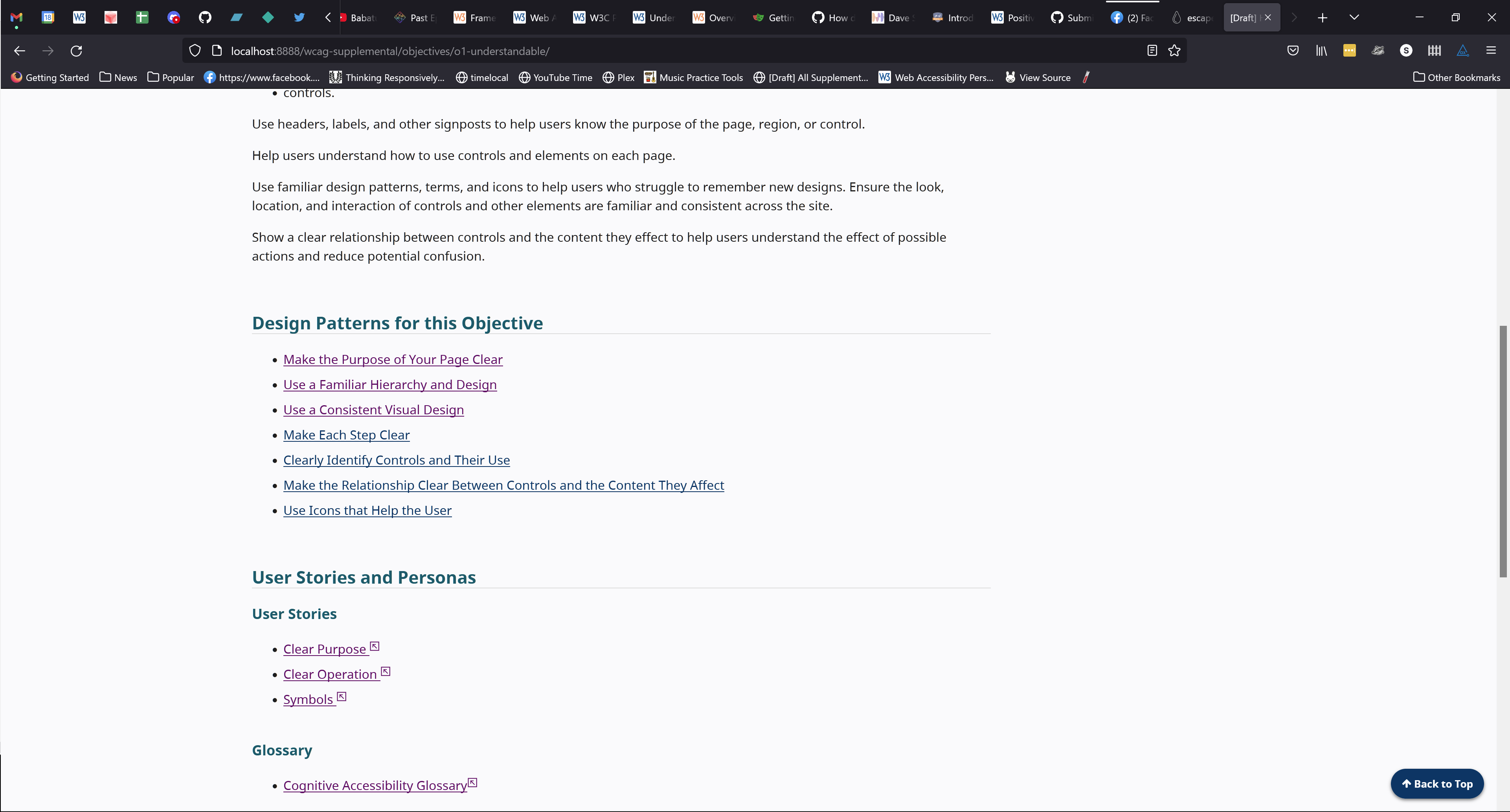Open the axe accessibility testing extension
Image resolution: width=1510 pixels, height=812 pixels.
[x=1462, y=51]
